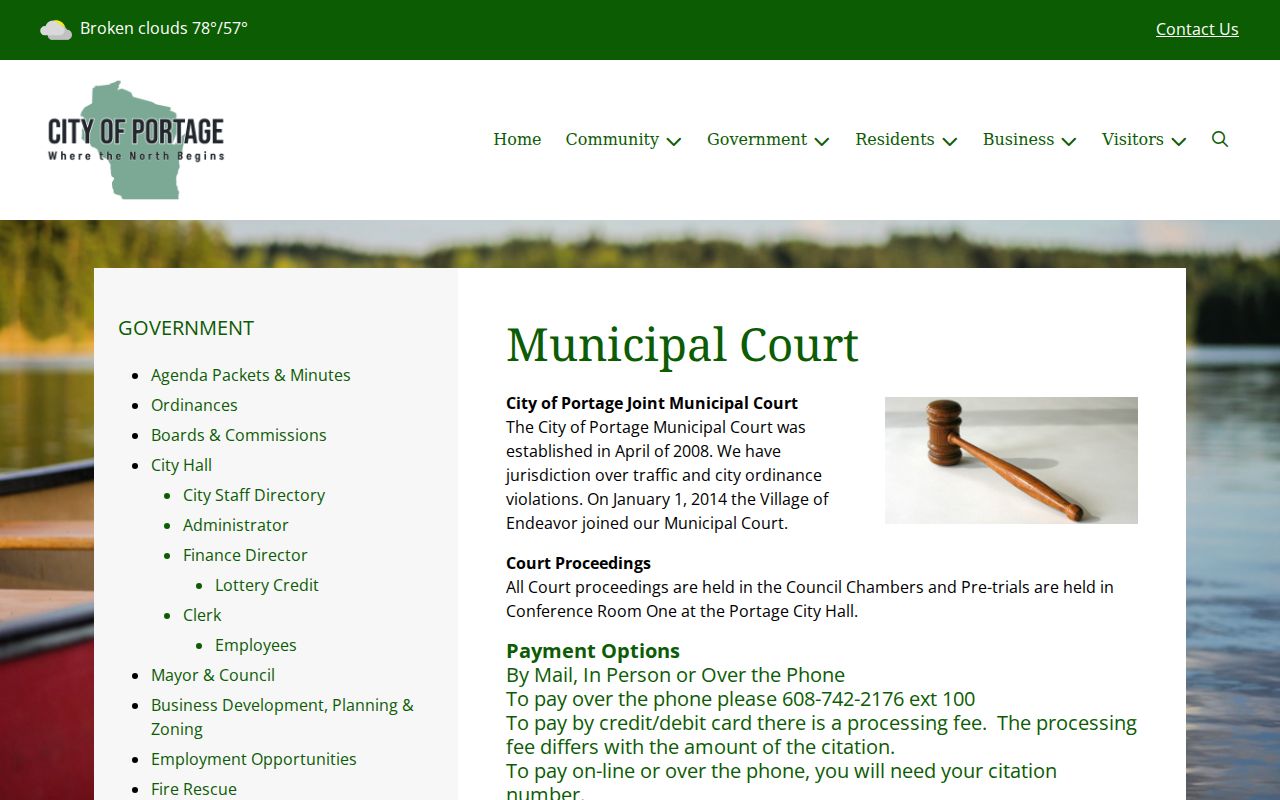This screenshot has width=1280, height=800.
Task: Open Business Development, Planning & Zoning link
Action: 282,717
